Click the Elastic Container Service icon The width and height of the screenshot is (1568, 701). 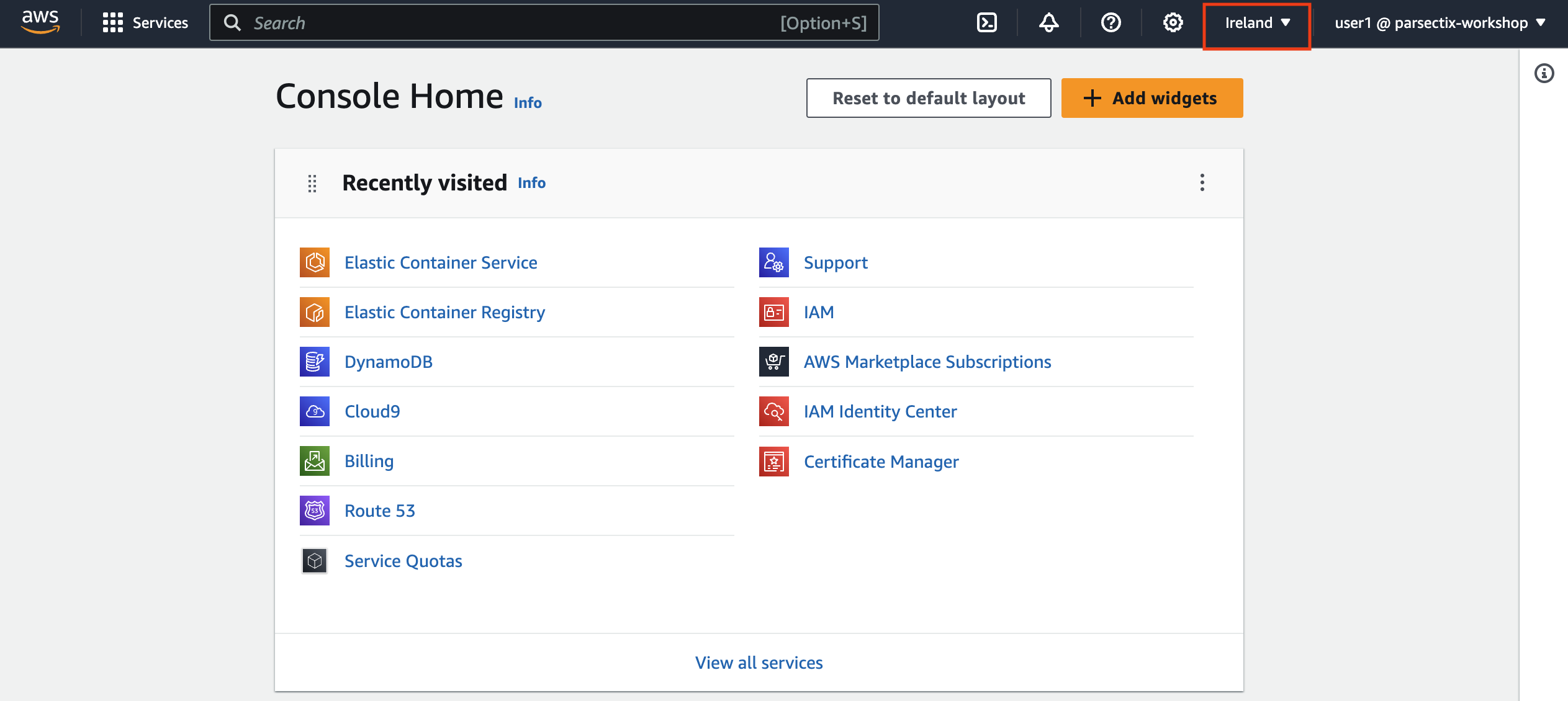point(315,262)
